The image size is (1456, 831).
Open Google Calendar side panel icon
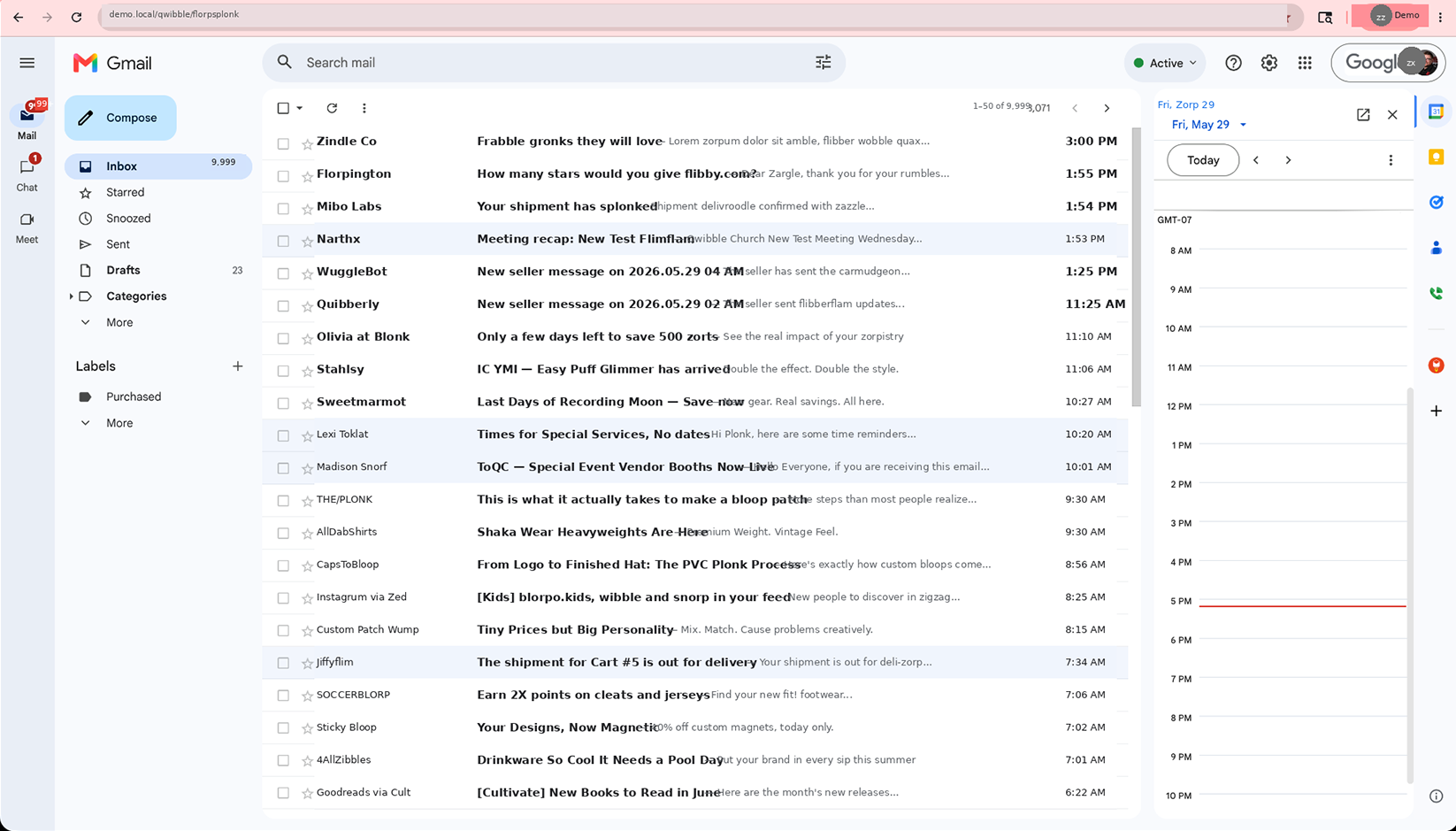coord(1437,112)
